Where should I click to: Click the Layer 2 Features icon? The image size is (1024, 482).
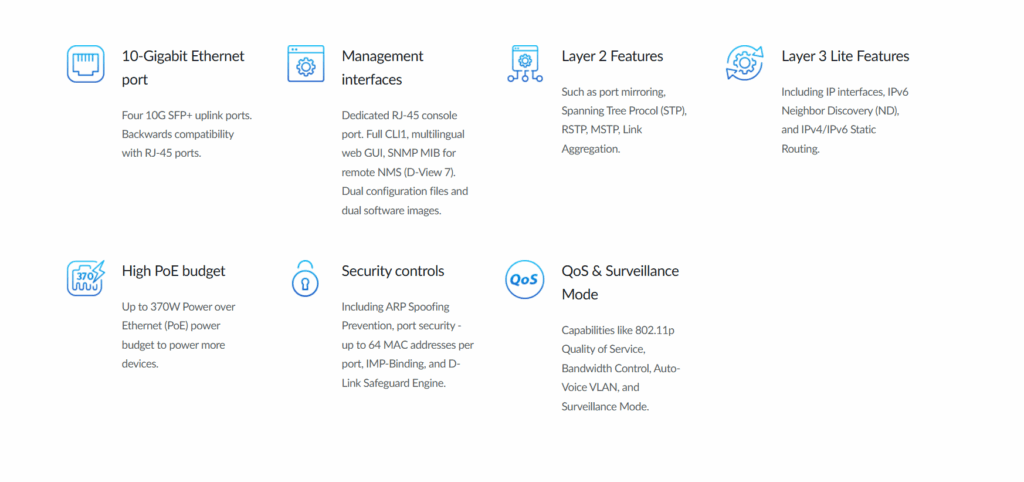pos(525,63)
